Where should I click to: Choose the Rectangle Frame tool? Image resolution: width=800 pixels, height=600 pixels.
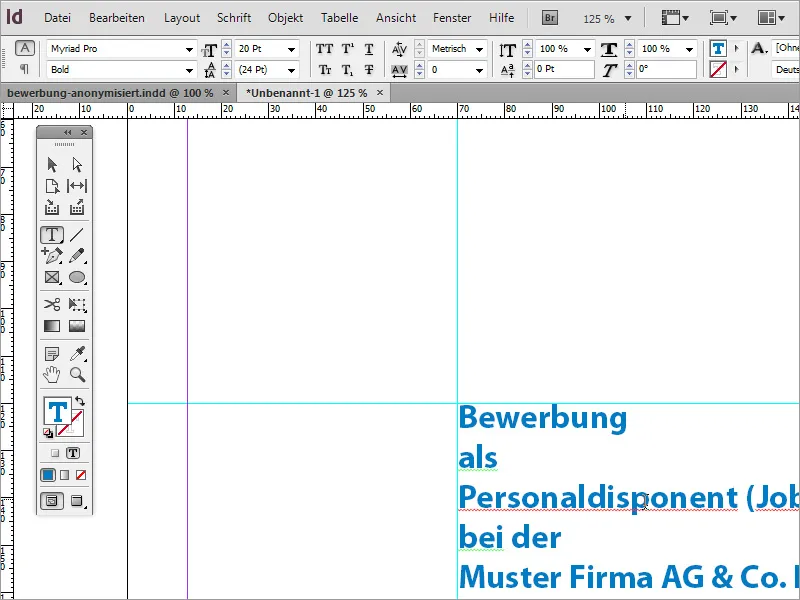pyautogui.click(x=52, y=277)
